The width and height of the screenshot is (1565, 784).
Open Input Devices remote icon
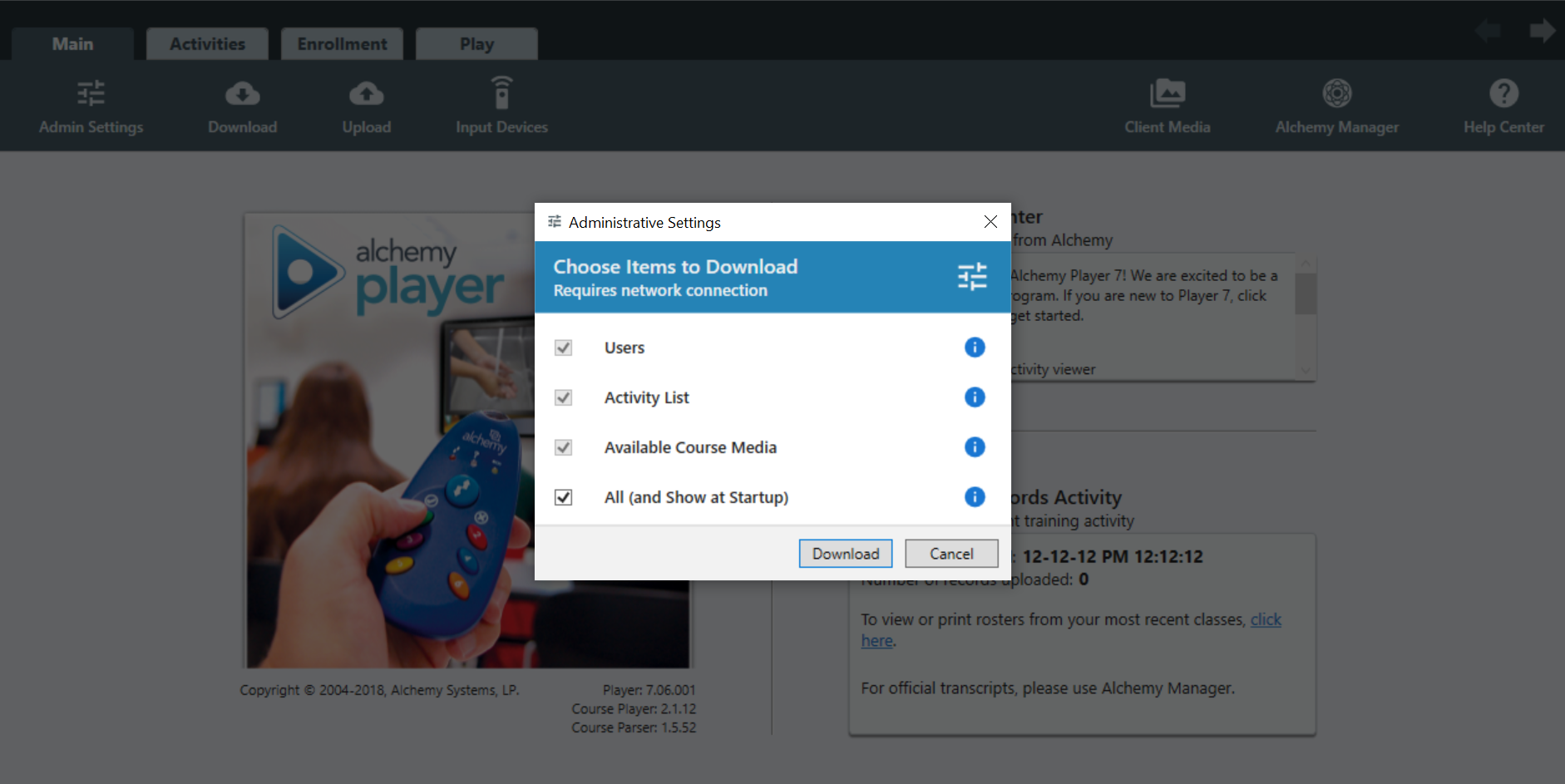click(501, 94)
